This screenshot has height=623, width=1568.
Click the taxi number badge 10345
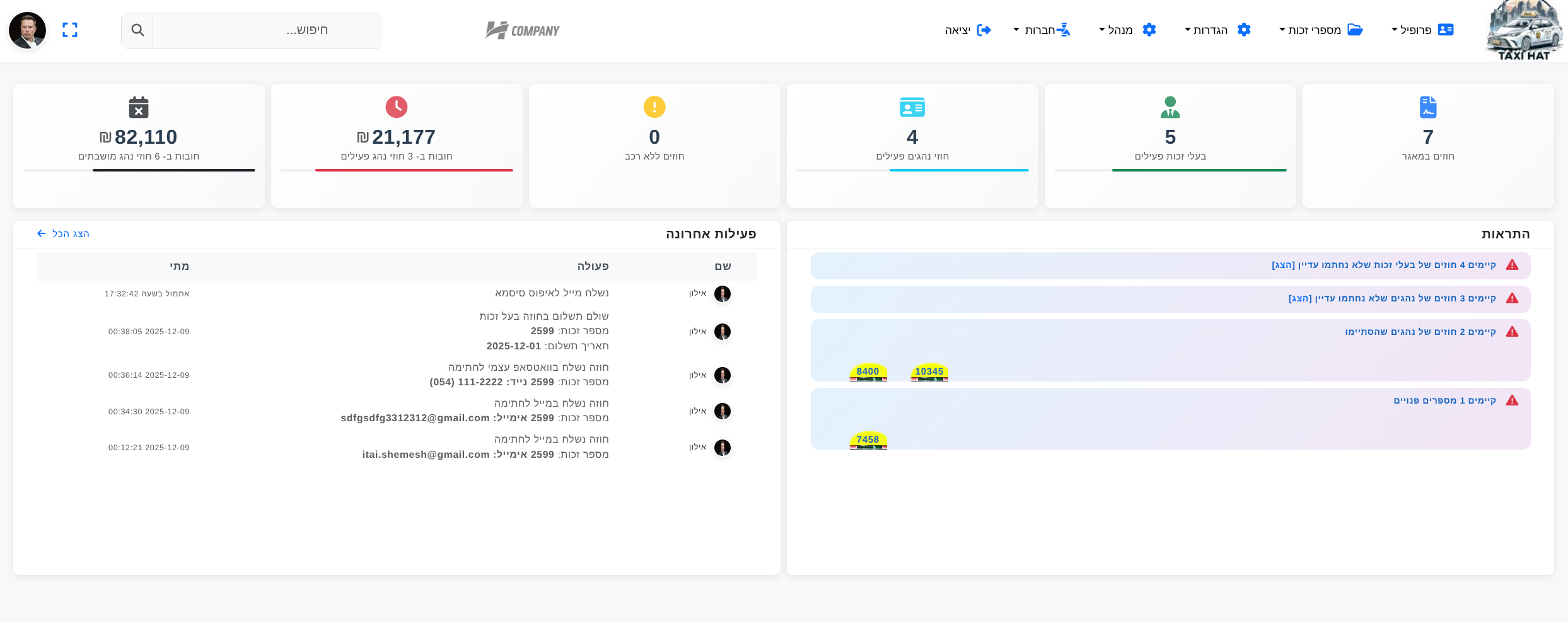929,372
